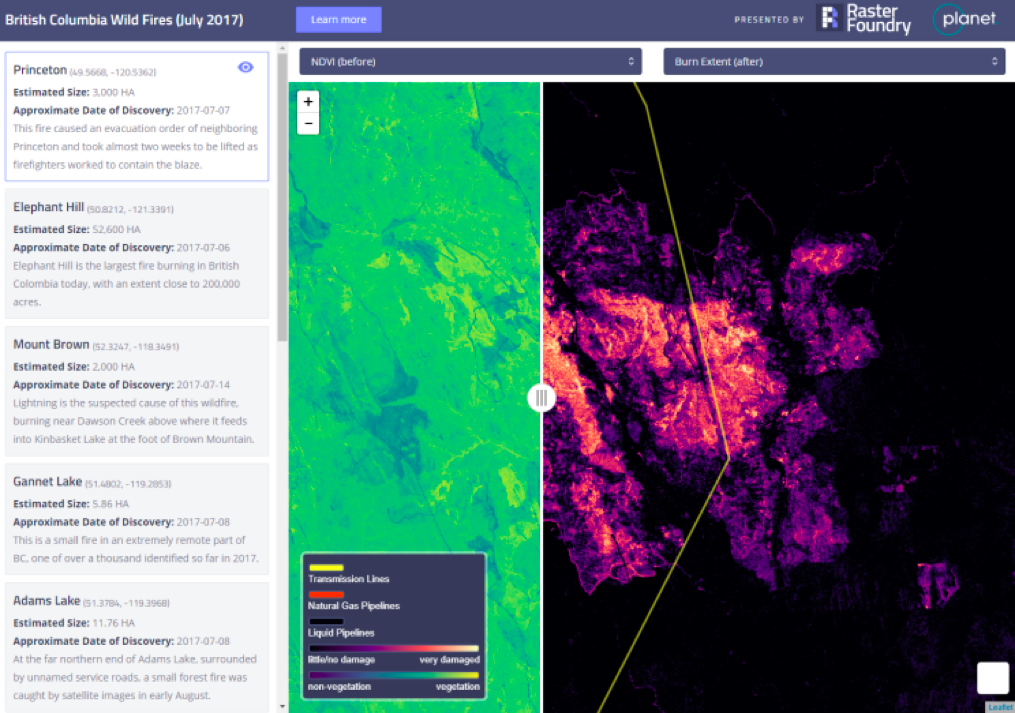Image resolution: width=1015 pixels, height=713 pixels.
Task: Click the Leaflet attribution link
Action: pos(999,707)
